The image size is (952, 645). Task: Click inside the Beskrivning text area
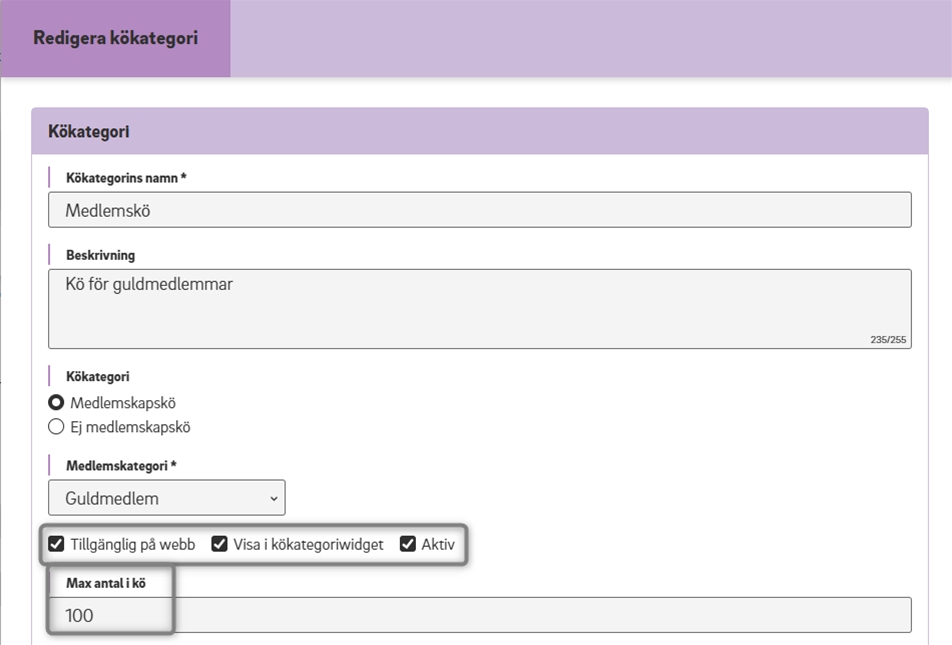pyautogui.click(x=479, y=308)
